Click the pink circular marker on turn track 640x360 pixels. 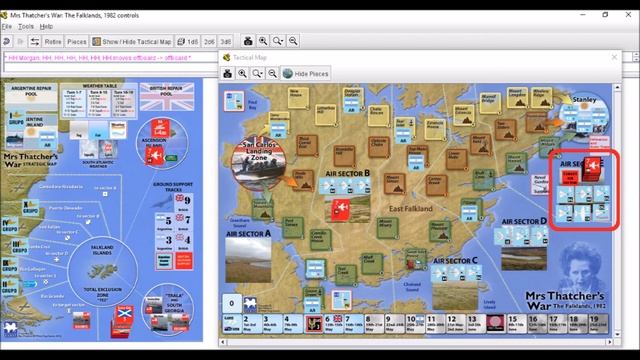(496, 323)
